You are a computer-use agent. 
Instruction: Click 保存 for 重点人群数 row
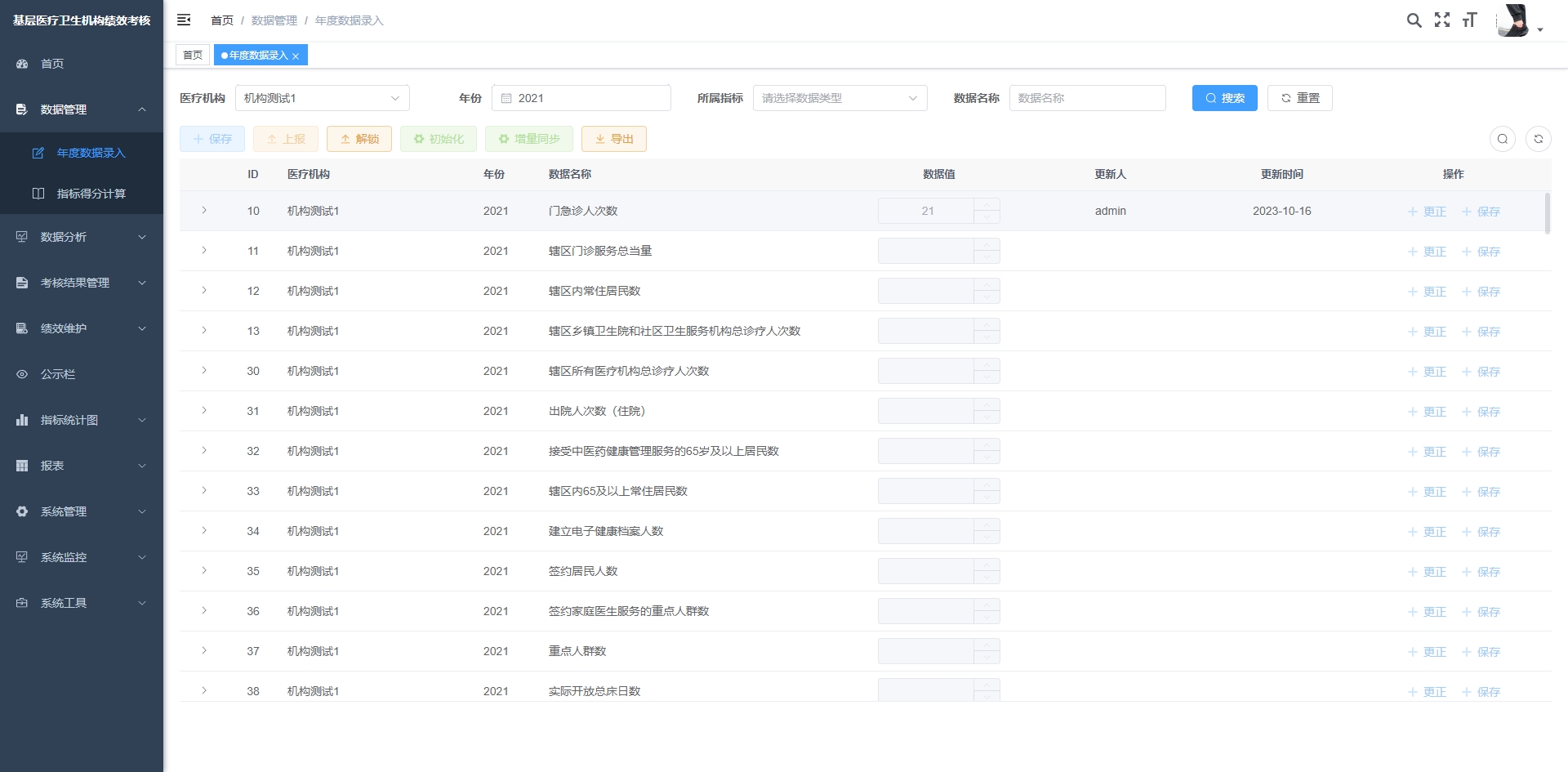point(1481,652)
